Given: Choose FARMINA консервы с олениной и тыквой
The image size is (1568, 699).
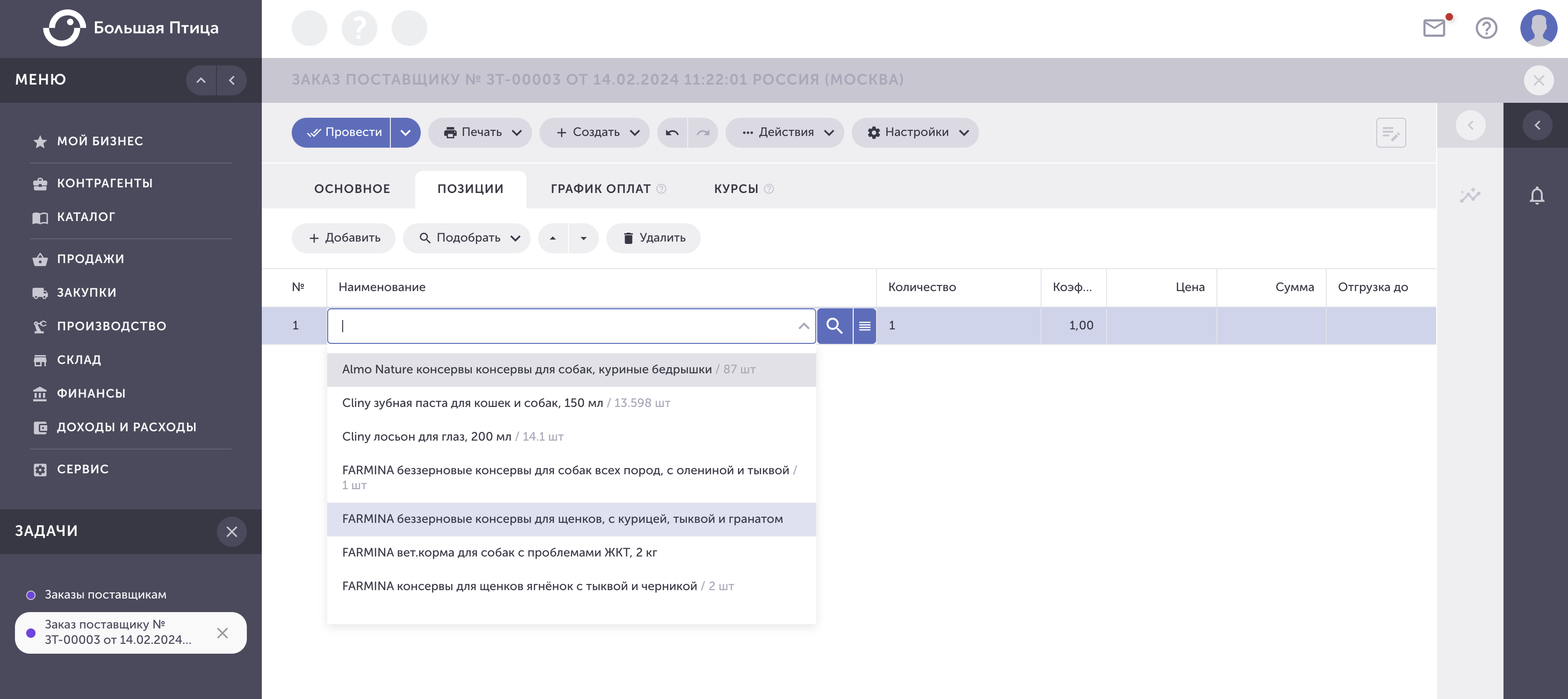Looking at the screenshot, I should pos(572,478).
